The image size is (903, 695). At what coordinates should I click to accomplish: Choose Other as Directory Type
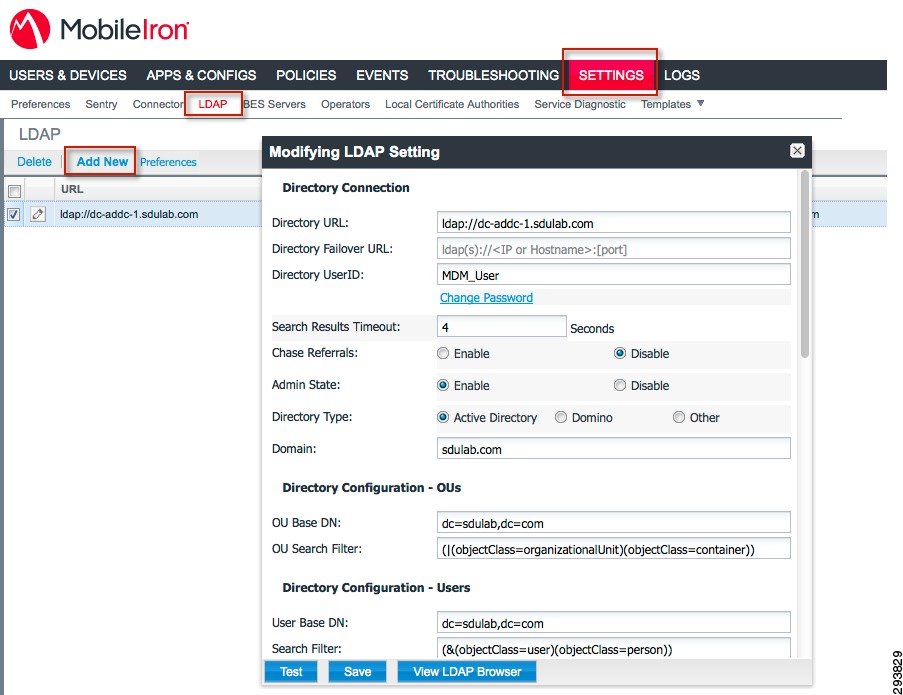coord(679,417)
